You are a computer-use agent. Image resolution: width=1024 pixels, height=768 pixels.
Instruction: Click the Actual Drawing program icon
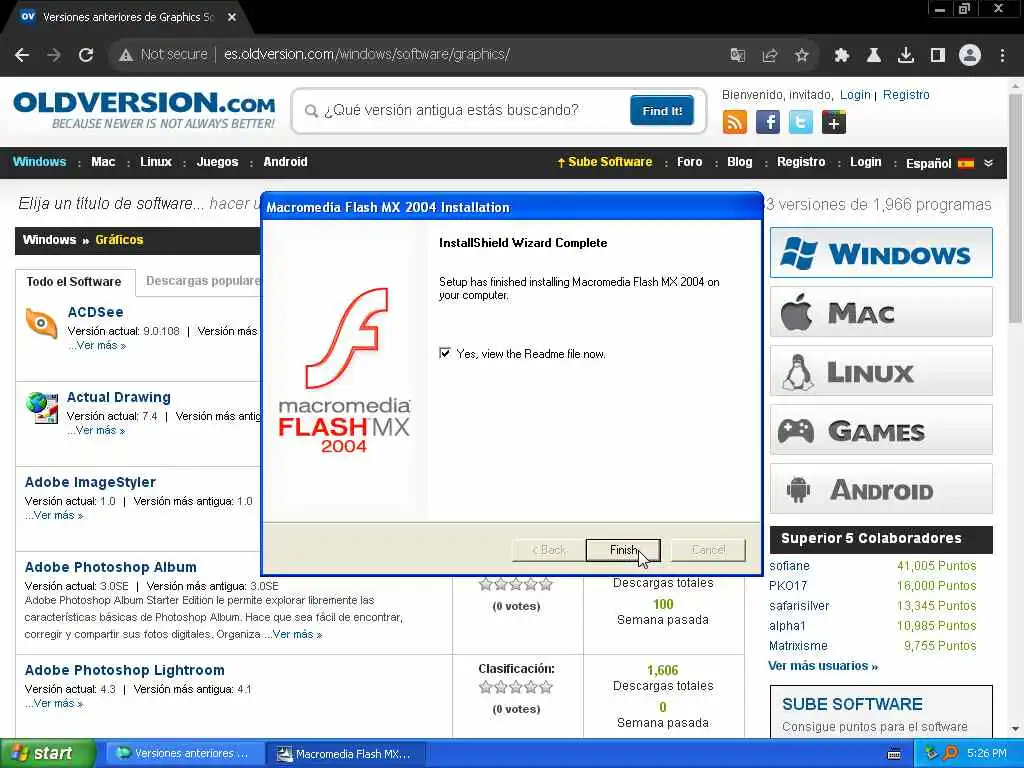coord(42,408)
